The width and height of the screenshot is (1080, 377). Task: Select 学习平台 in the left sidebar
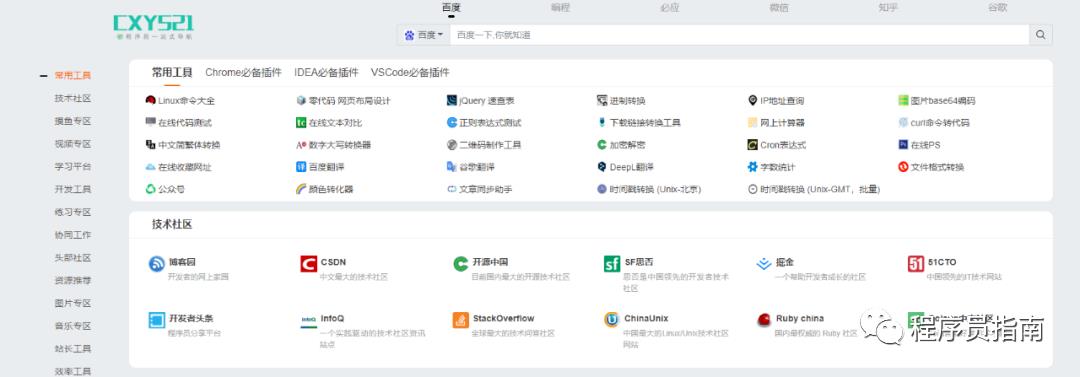[73, 167]
